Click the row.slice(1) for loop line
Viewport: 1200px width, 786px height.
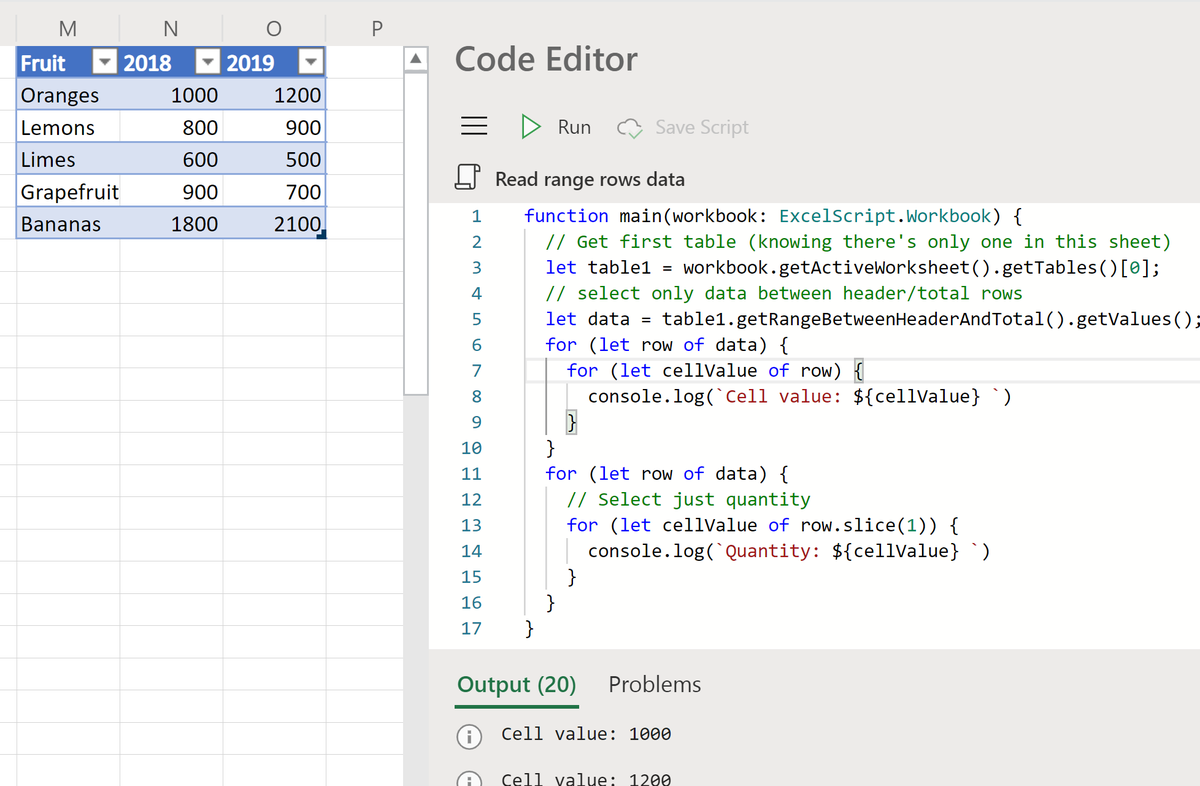(x=763, y=525)
